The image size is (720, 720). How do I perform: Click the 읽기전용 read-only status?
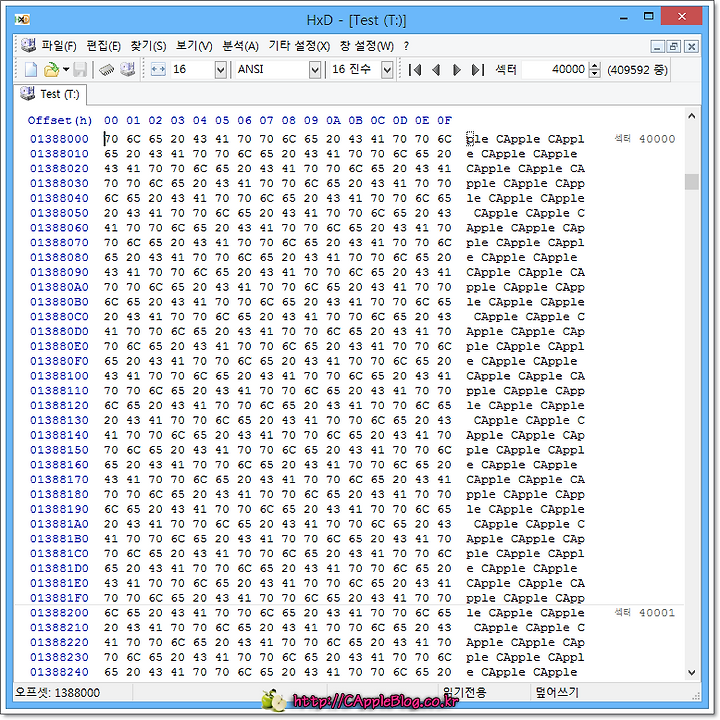[x=464, y=692]
